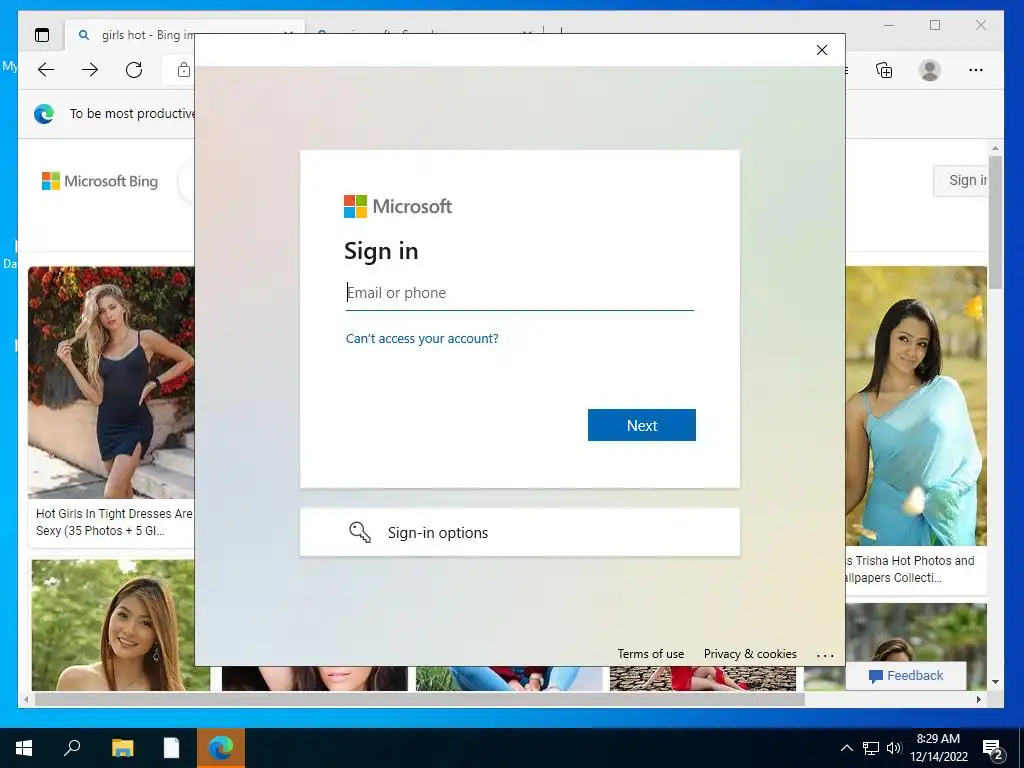Open the woman in blue saree thumbnail
1024x768 pixels.
coord(916,406)
